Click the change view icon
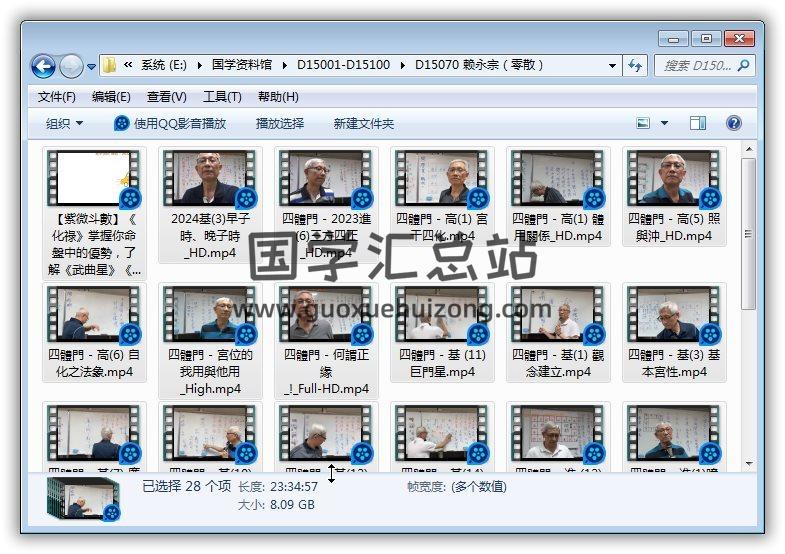Screen dimensions: 785x554 pyautogui.click(x=645, y=123)
